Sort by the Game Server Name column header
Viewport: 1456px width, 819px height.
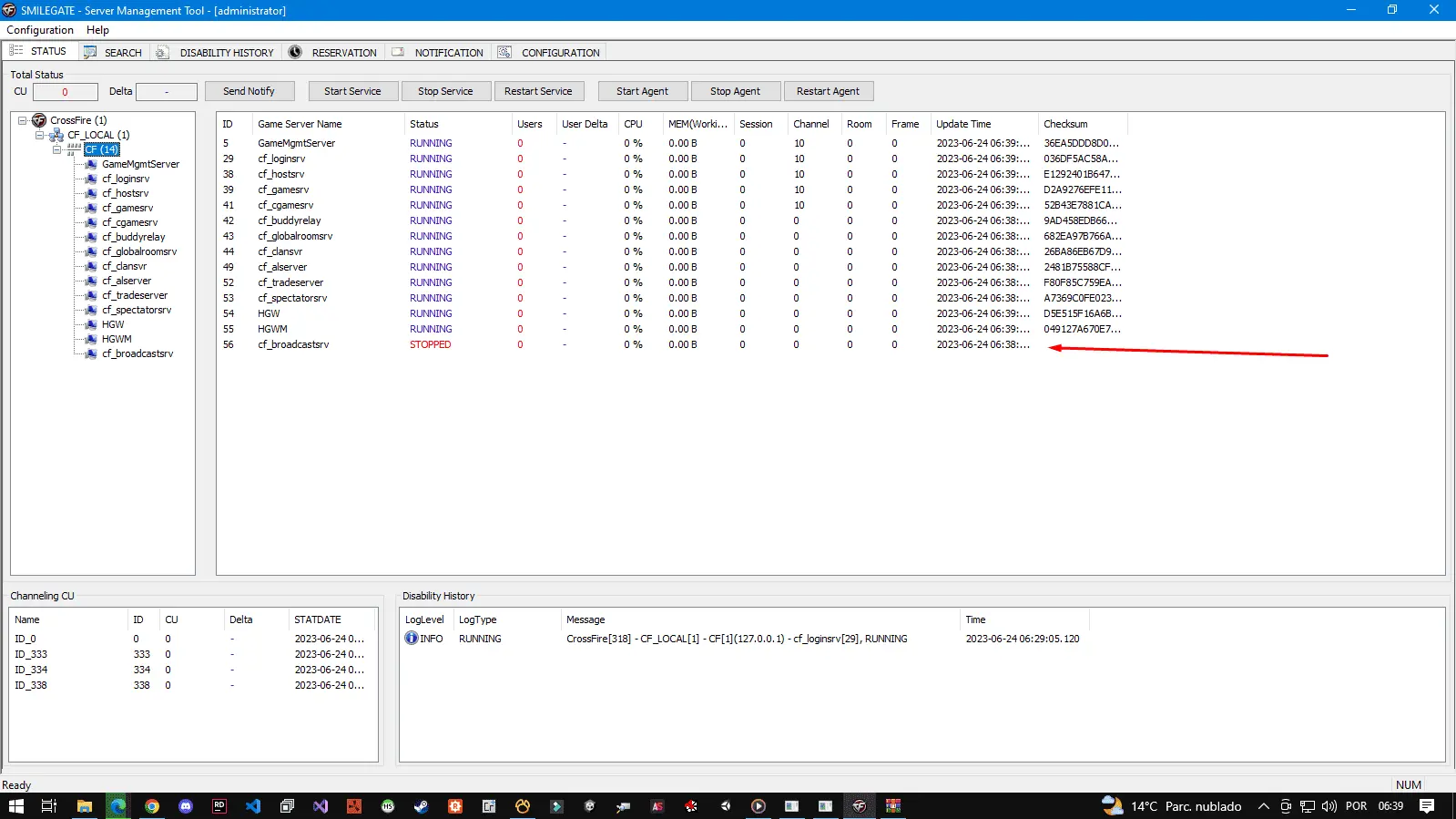(328, 124)
